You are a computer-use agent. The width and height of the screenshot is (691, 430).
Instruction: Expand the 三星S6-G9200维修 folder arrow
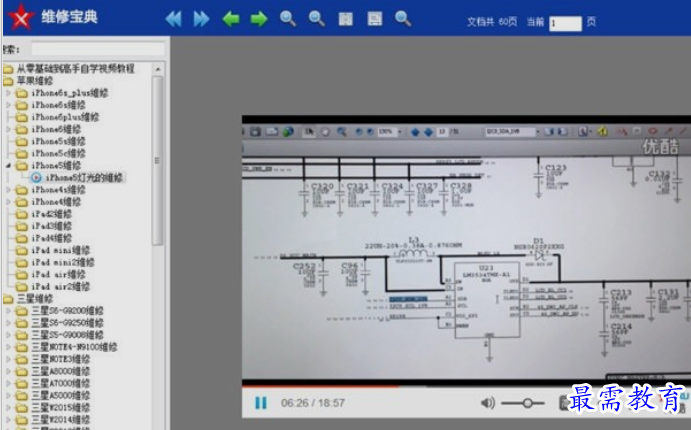(8, 311)
